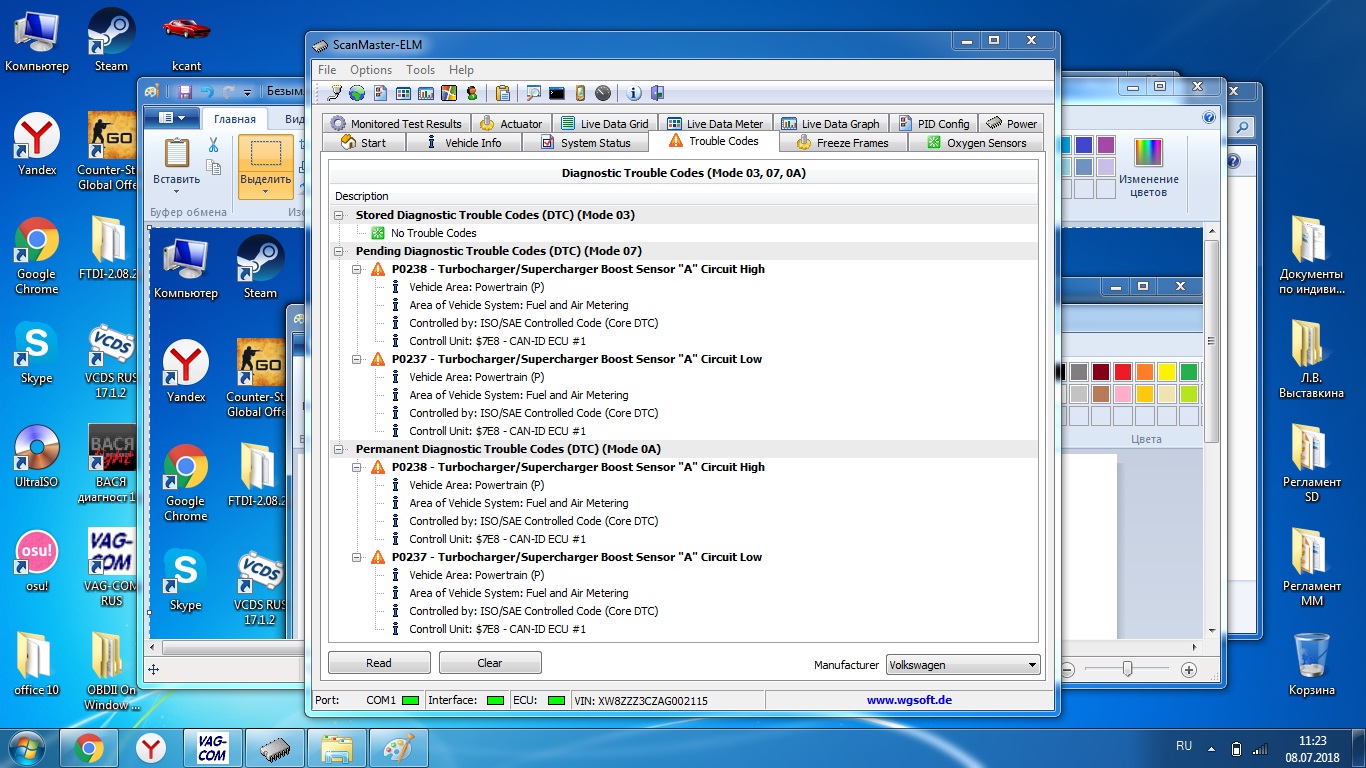The image size is (1366, 768).
Task: Click the Paint zoom slider handle
Action: (1127, 669)
